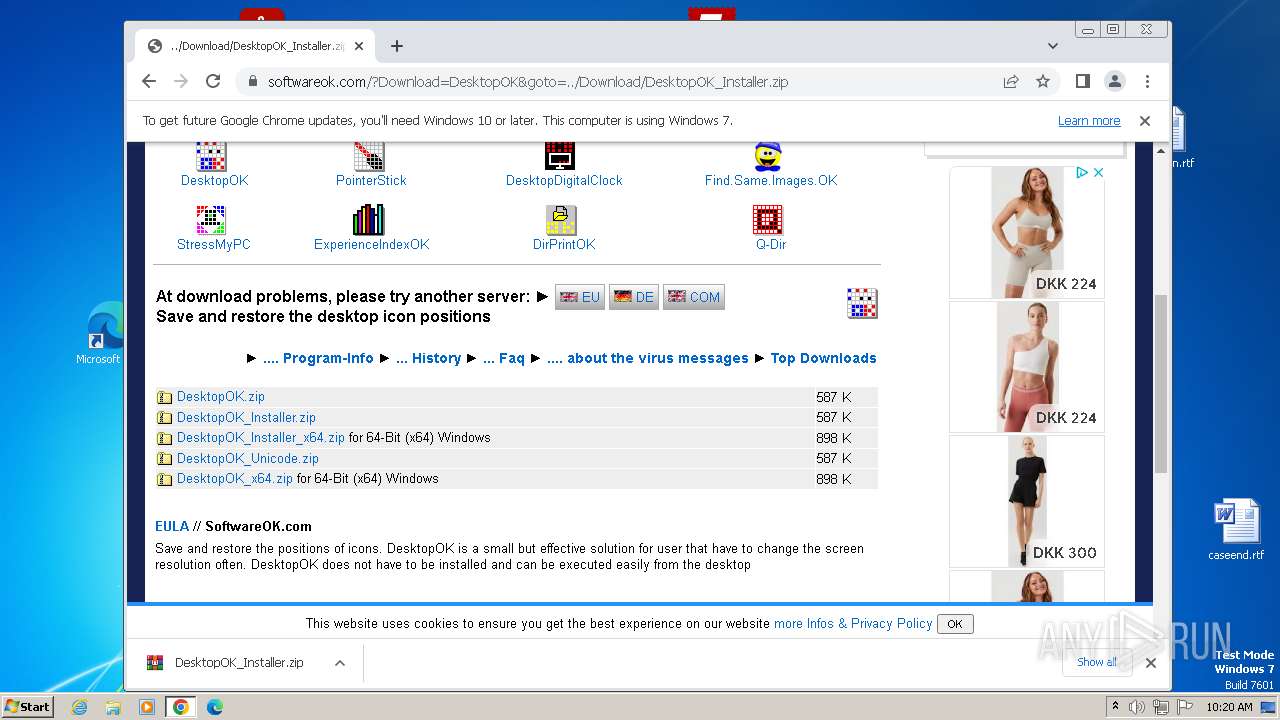Click the page vertical scrollbar
This screenshot has width=1280, height=720.
point(1161,384)
